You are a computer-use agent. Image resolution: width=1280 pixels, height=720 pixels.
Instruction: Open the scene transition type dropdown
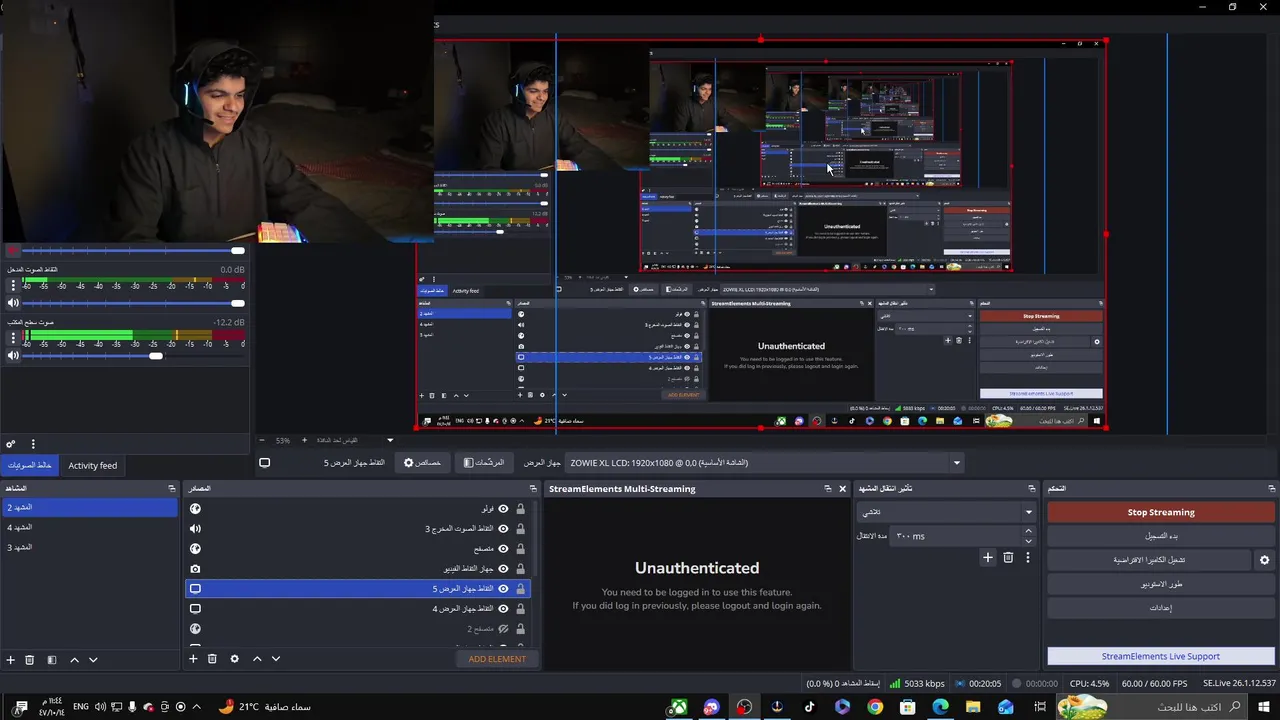click(946, 512)
